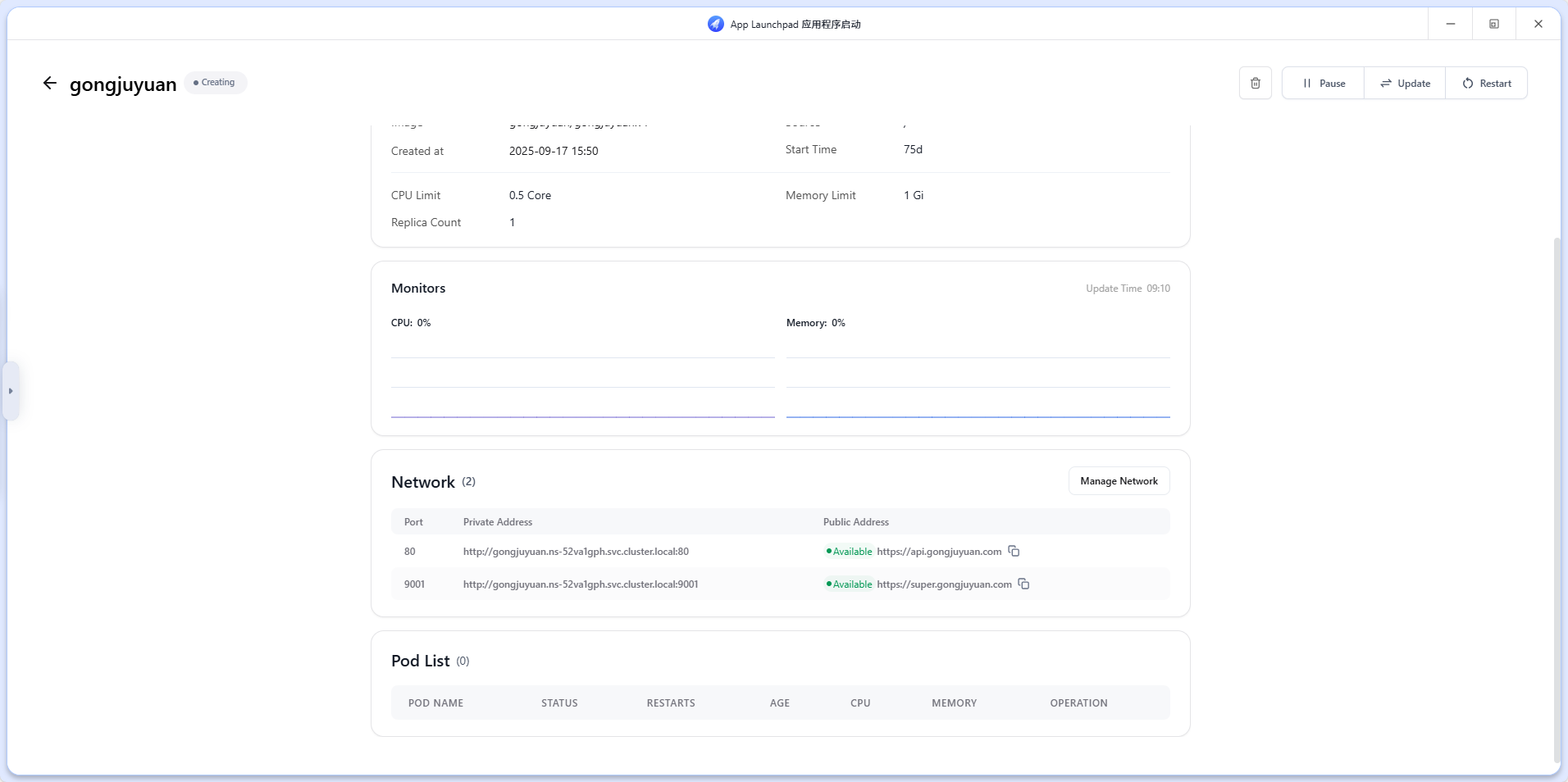Maximize the App Launchpad window

[1493, 24]
